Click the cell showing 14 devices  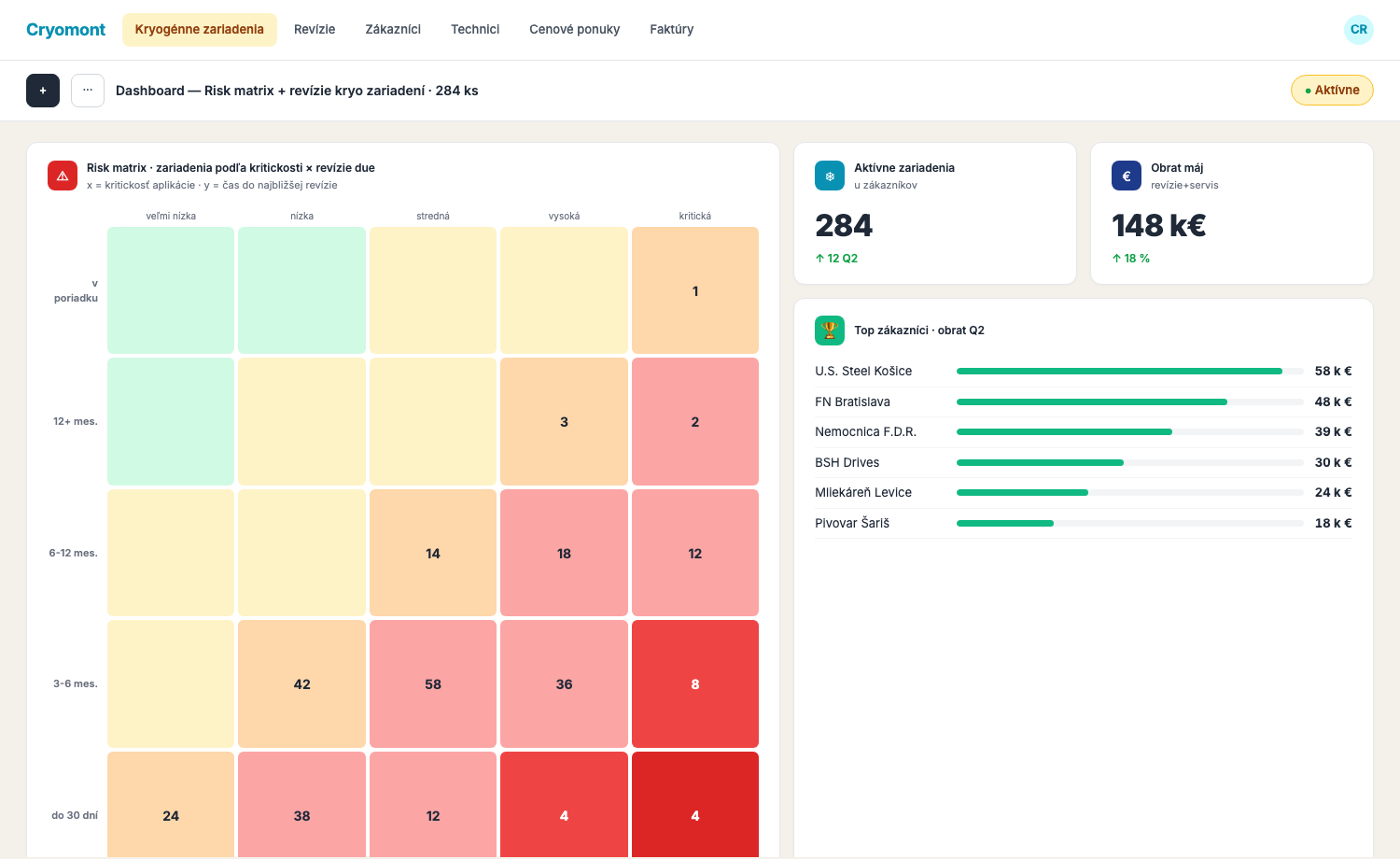(x=433, y=553)
